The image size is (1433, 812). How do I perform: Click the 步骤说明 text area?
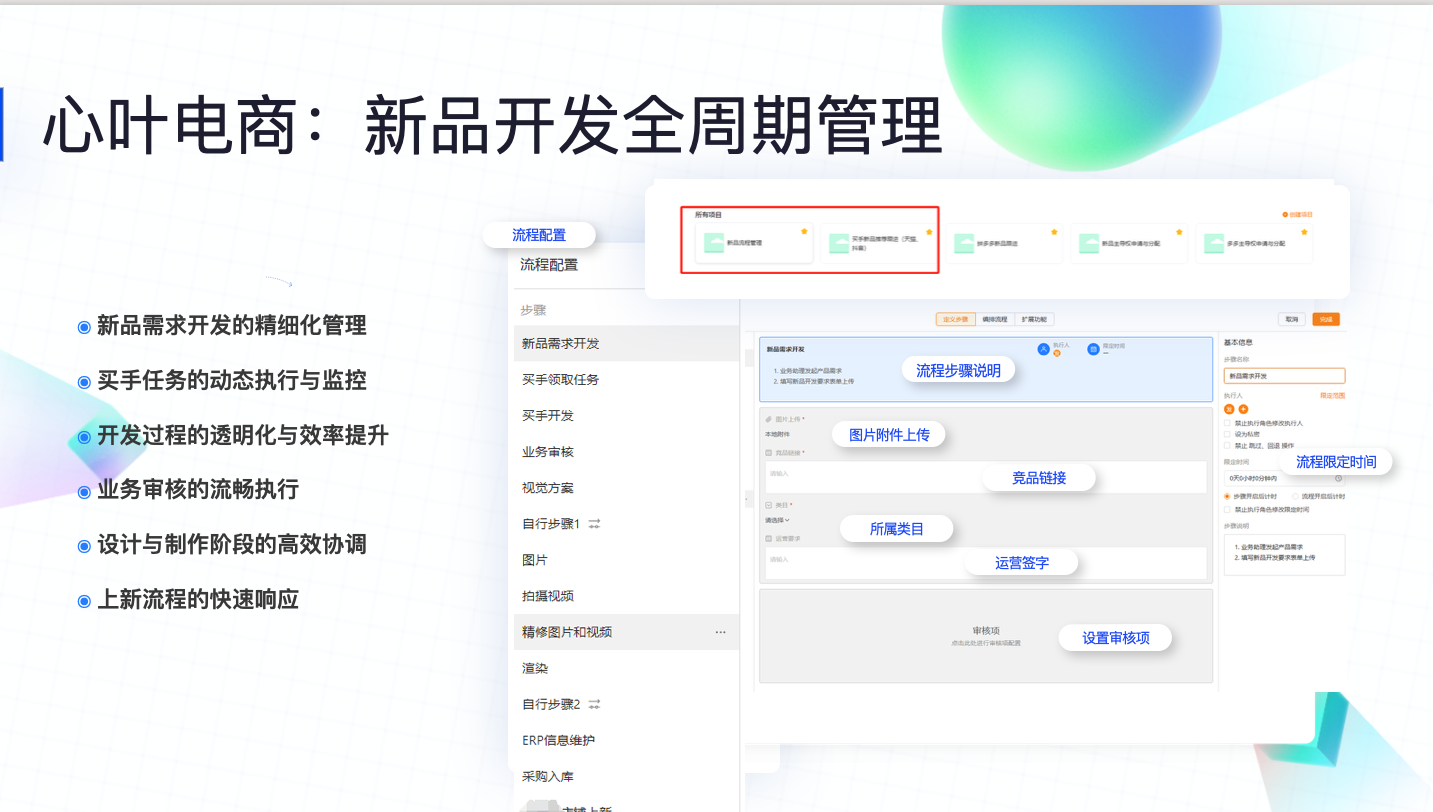tap(1284, 554)
